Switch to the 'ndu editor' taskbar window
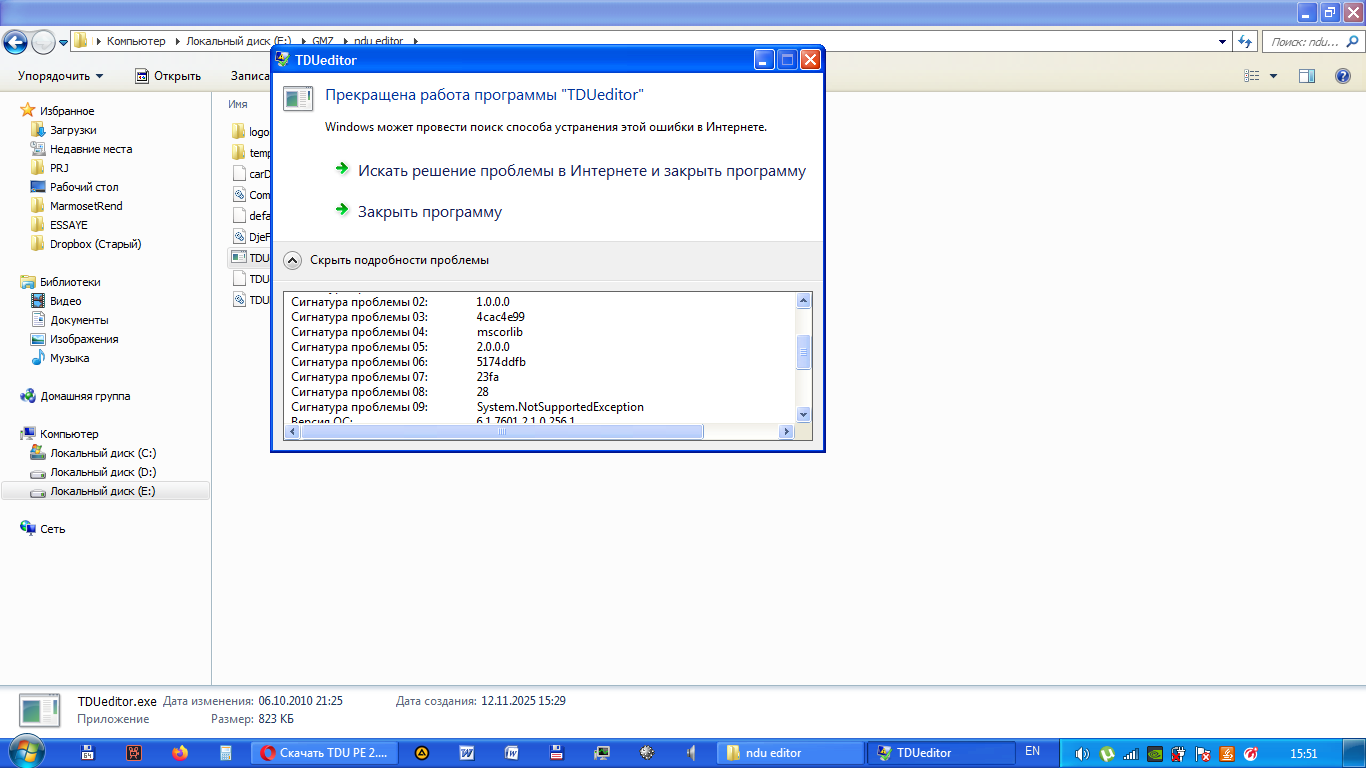 (791, 753)
